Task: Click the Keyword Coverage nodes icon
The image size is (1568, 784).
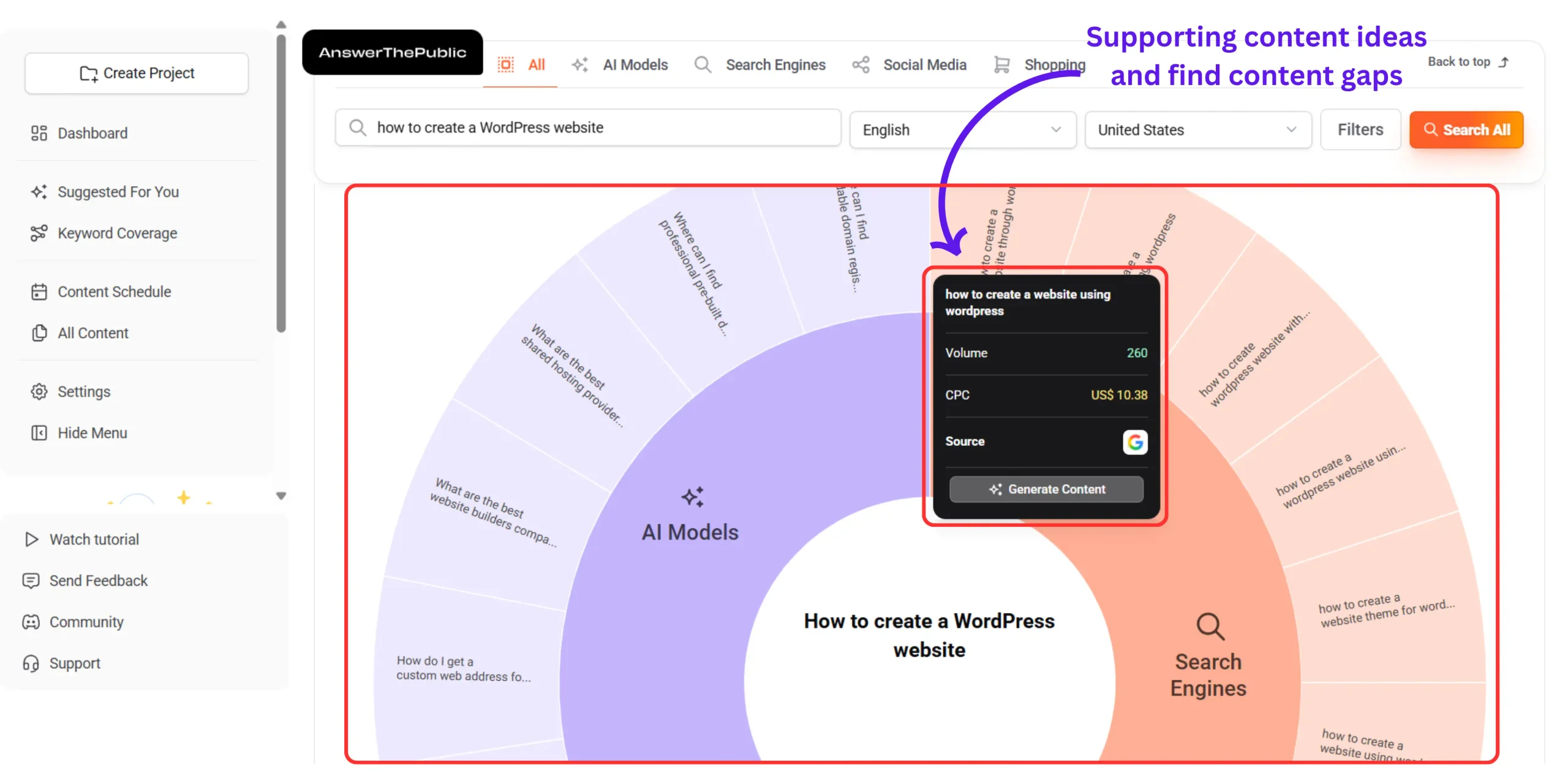Action: pyautogui.click(x=39, y=233)
